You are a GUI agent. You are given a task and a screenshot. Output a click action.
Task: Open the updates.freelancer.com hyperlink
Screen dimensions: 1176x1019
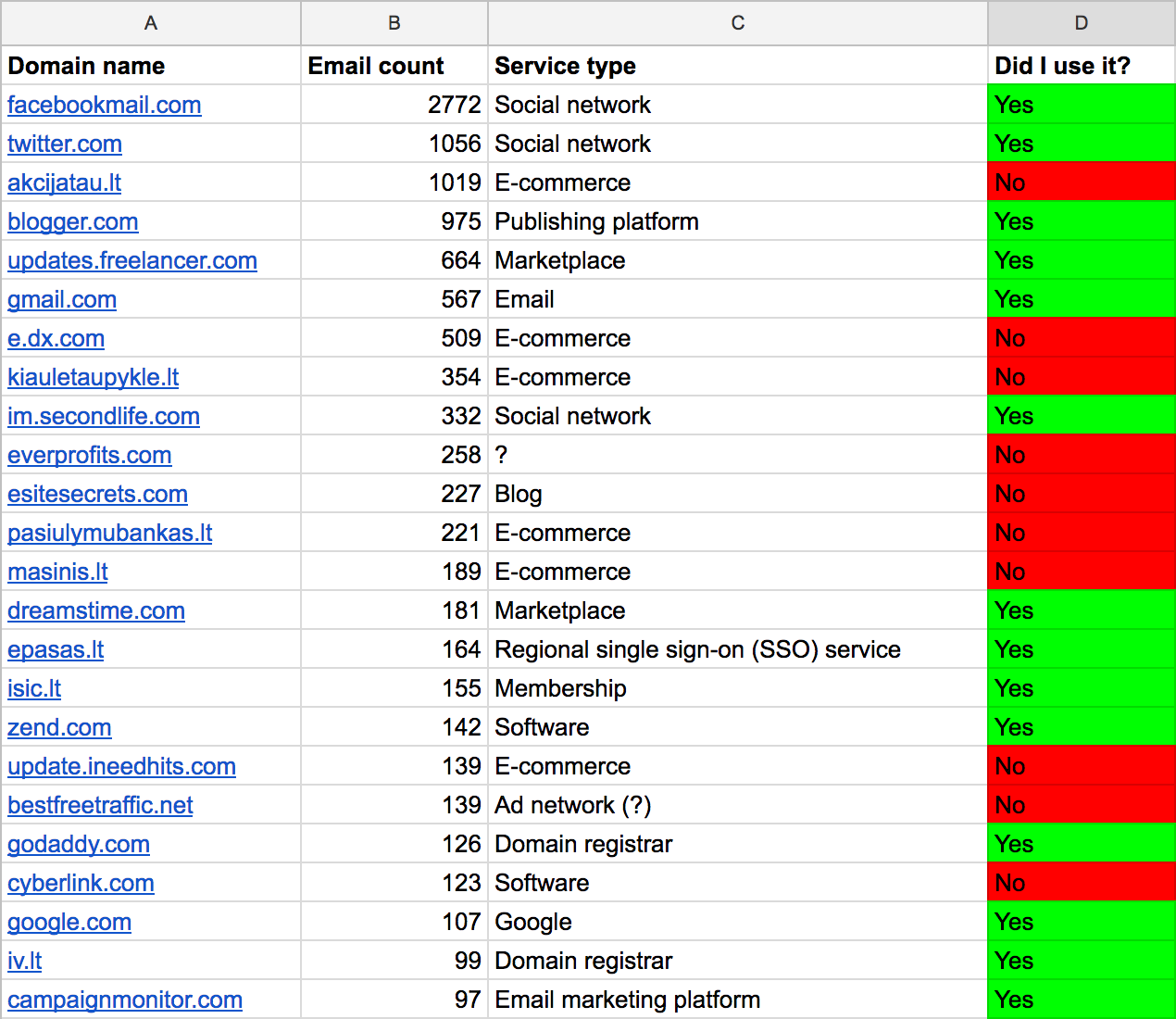(x=132, y=260)
